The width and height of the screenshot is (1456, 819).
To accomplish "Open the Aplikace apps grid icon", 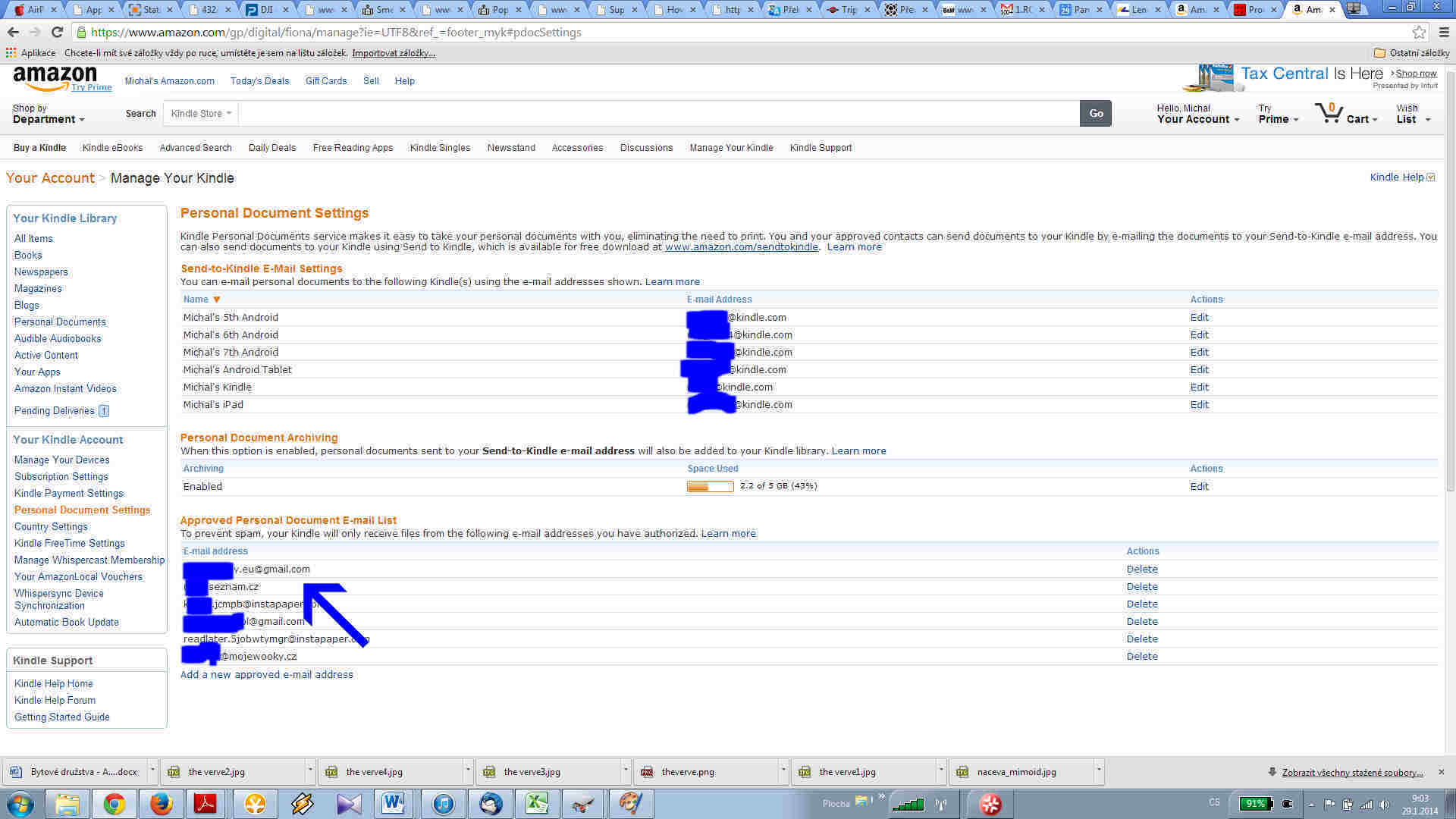I will tap(11, 53).
